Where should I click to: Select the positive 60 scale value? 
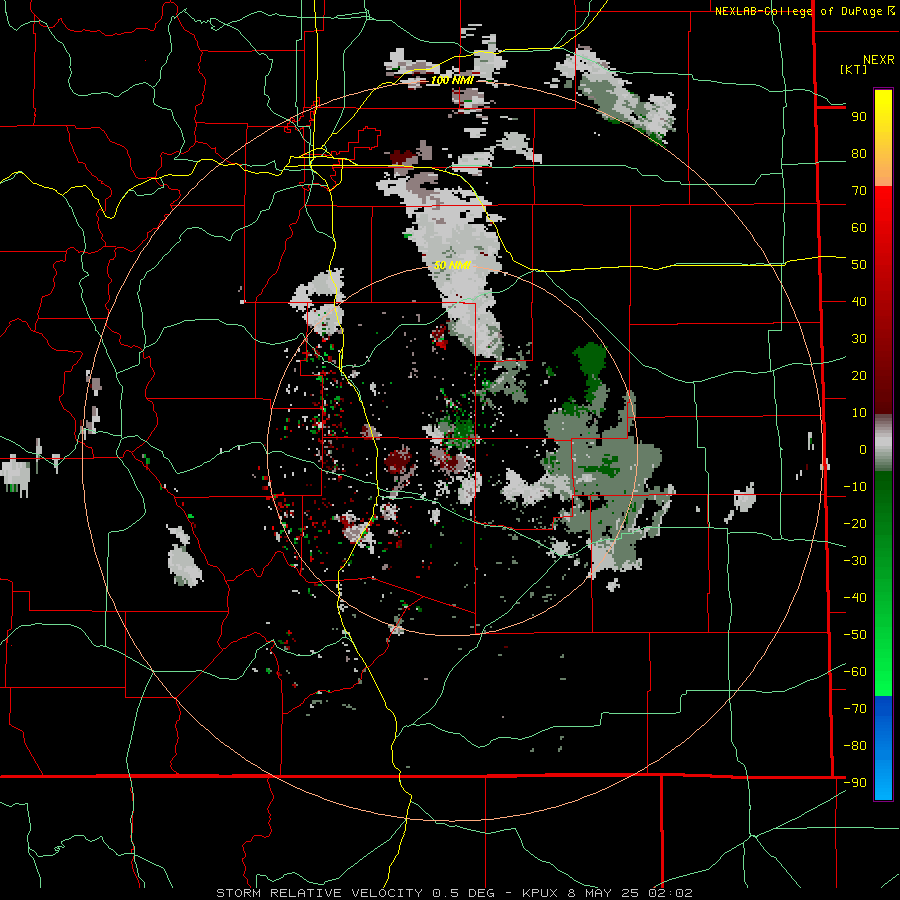859,228
